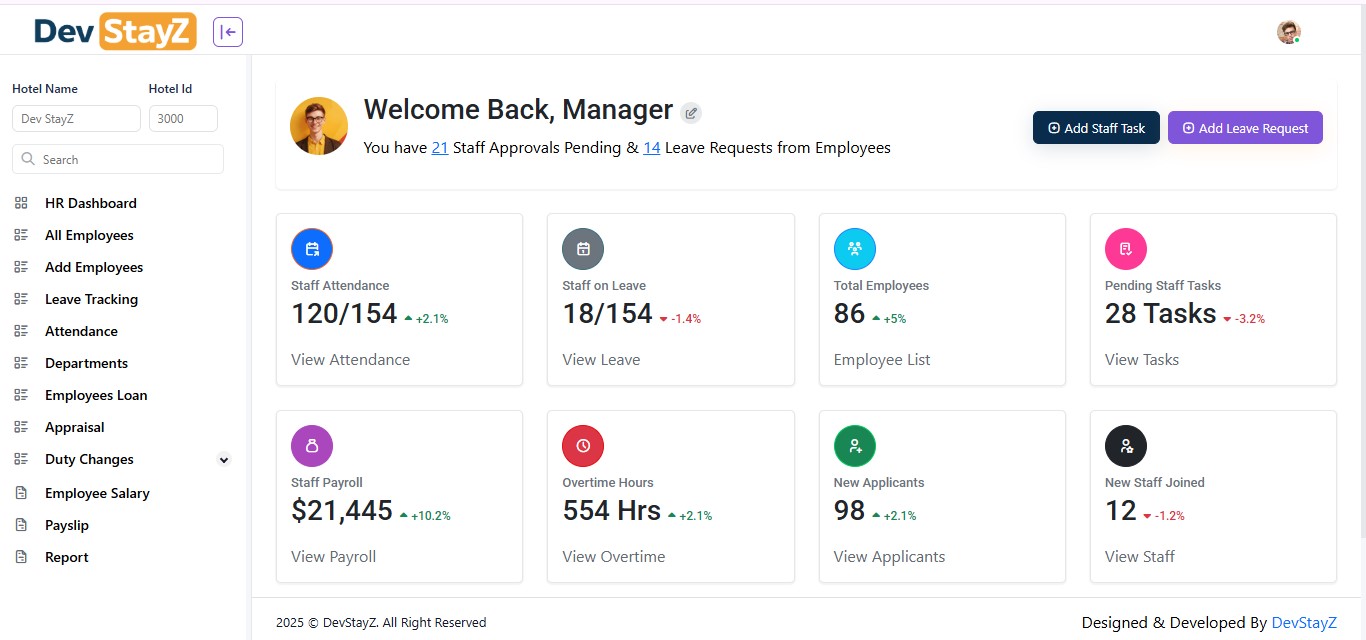The image size is (1366, 640).
Task: Click the gray Staff on Leave icon
Action: click(x=583, y=249)
